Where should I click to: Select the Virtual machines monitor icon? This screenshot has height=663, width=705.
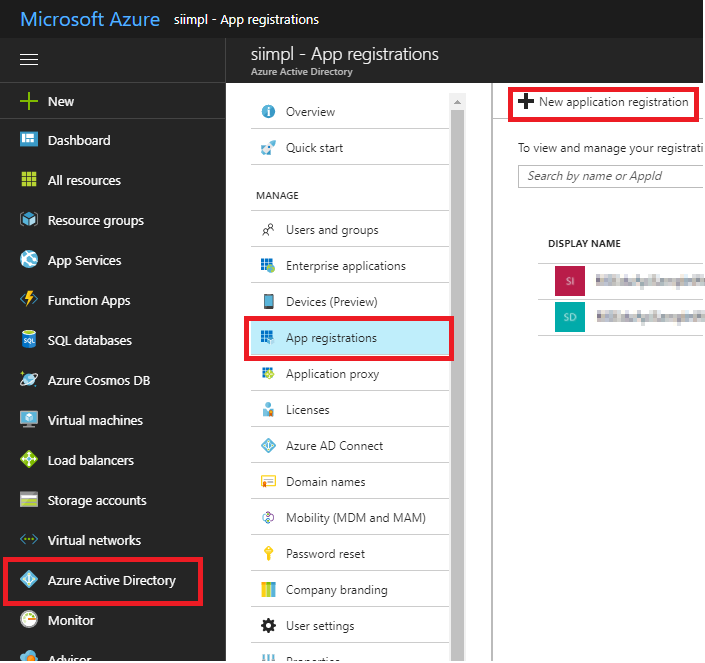point(29,419)
